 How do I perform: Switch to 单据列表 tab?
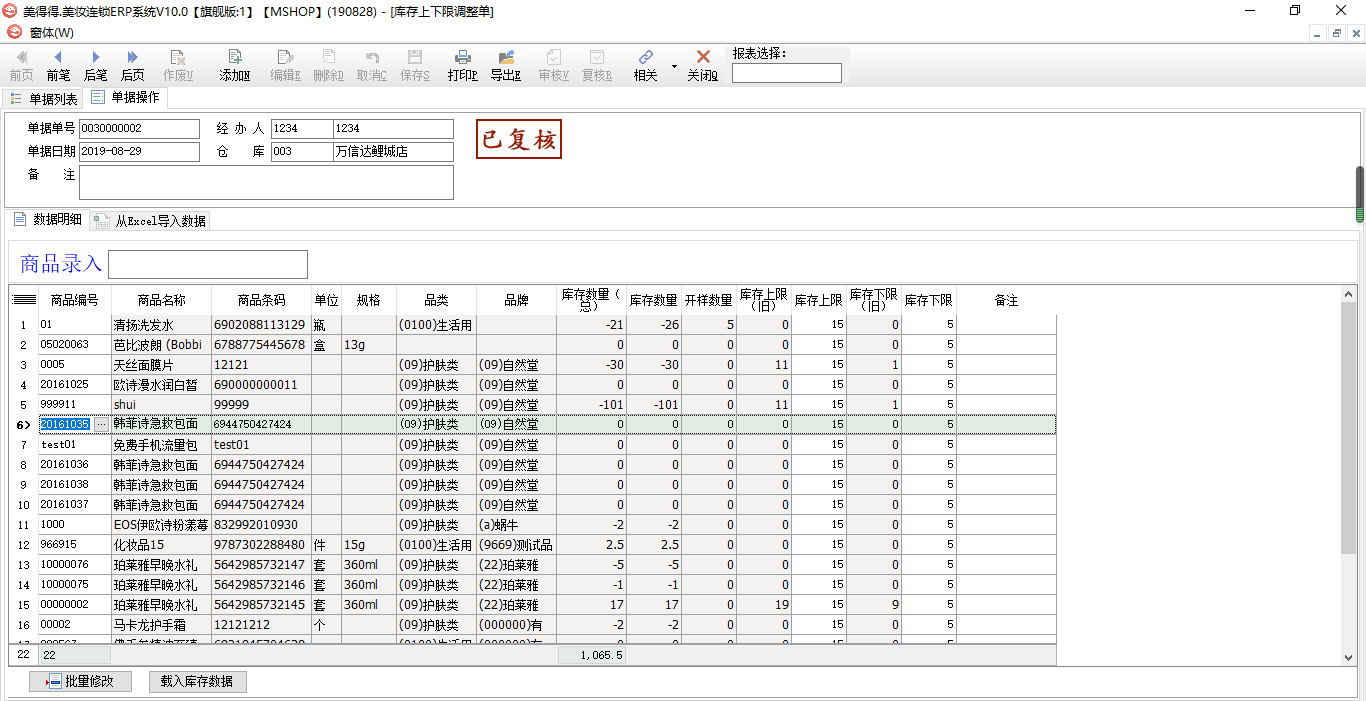point(43,99)
